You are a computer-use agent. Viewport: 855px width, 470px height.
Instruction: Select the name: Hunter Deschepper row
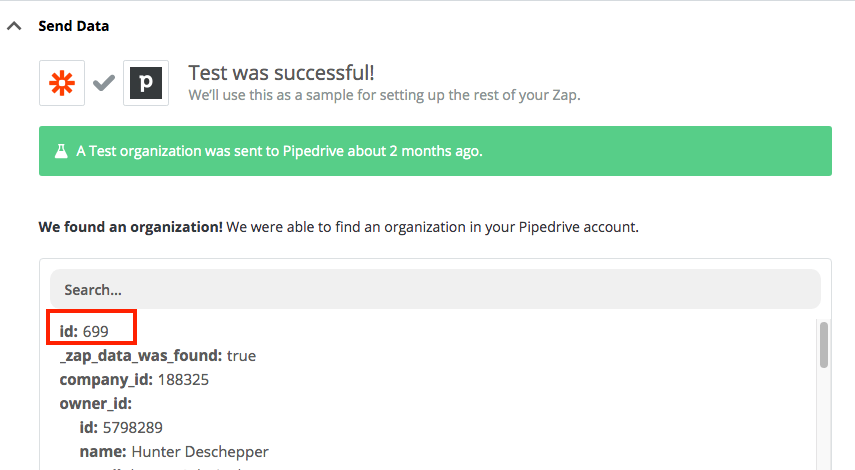(x=174, y=451)
